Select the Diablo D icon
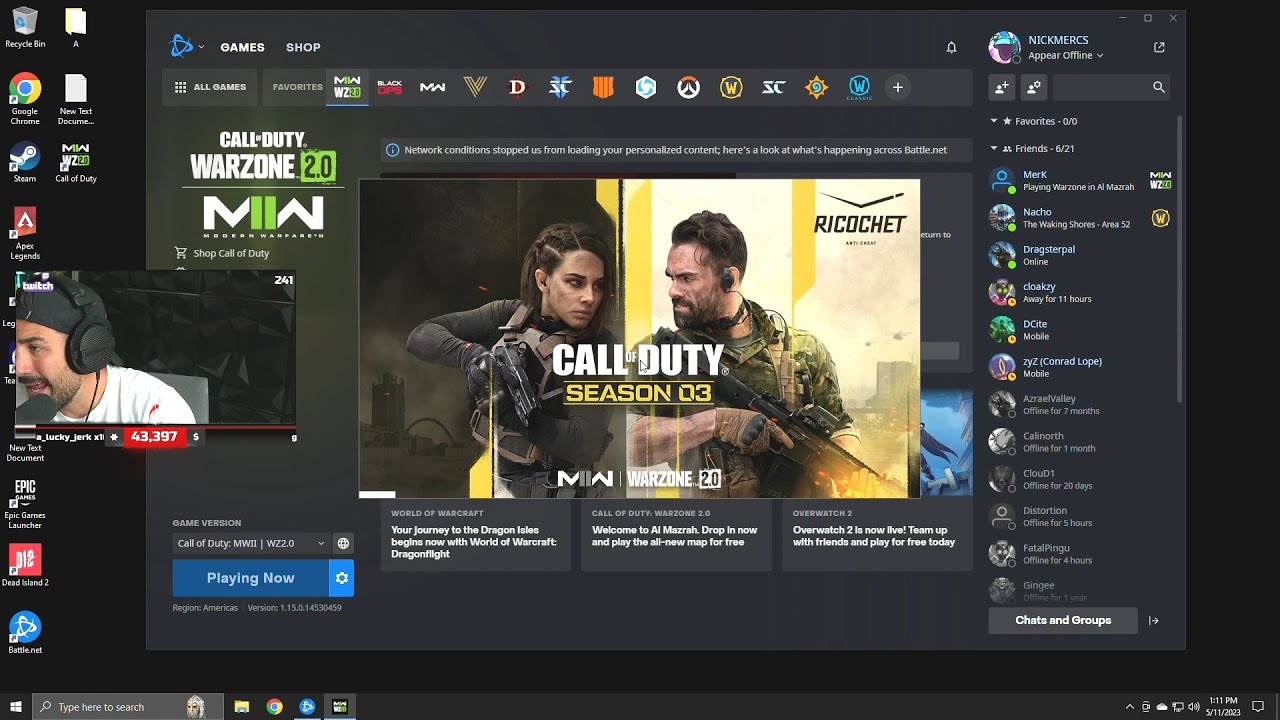The width and height of the screenshot is (1280, 720). pyautogui.click(x=517, y=87)
